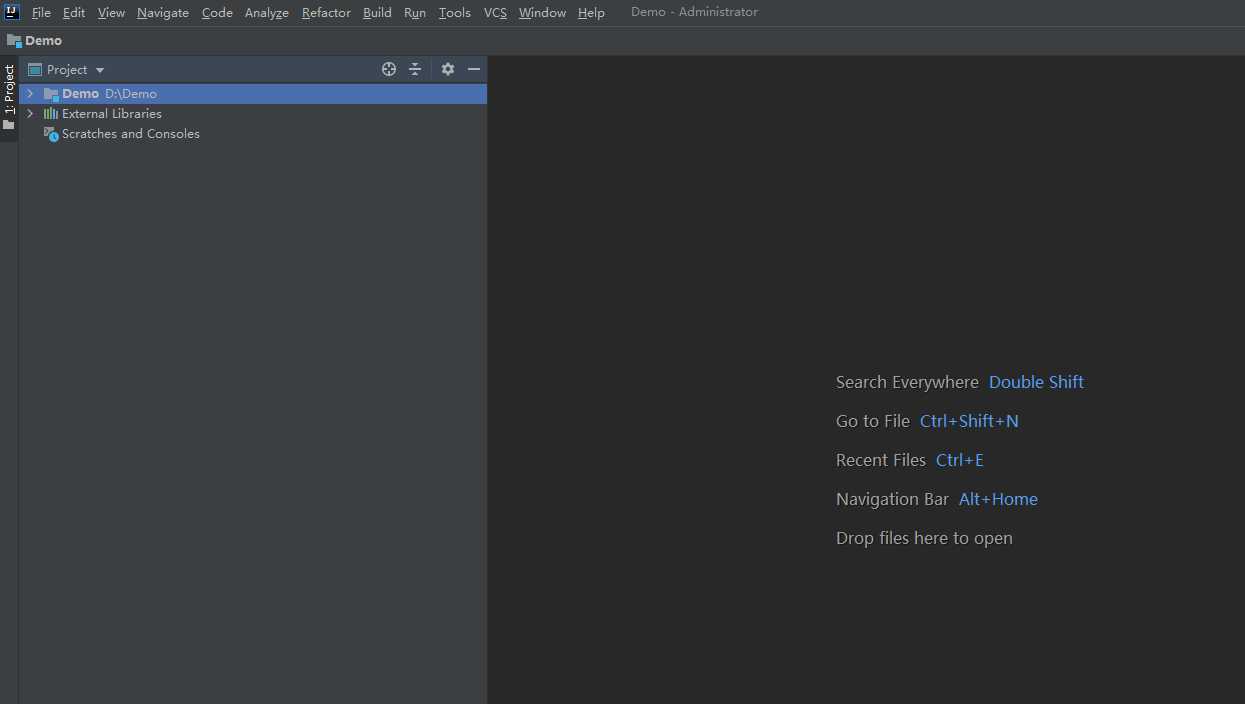Click the Go to File label
Image resolution: width=1245 pixels, height=704 pixels.
(873, 421)
